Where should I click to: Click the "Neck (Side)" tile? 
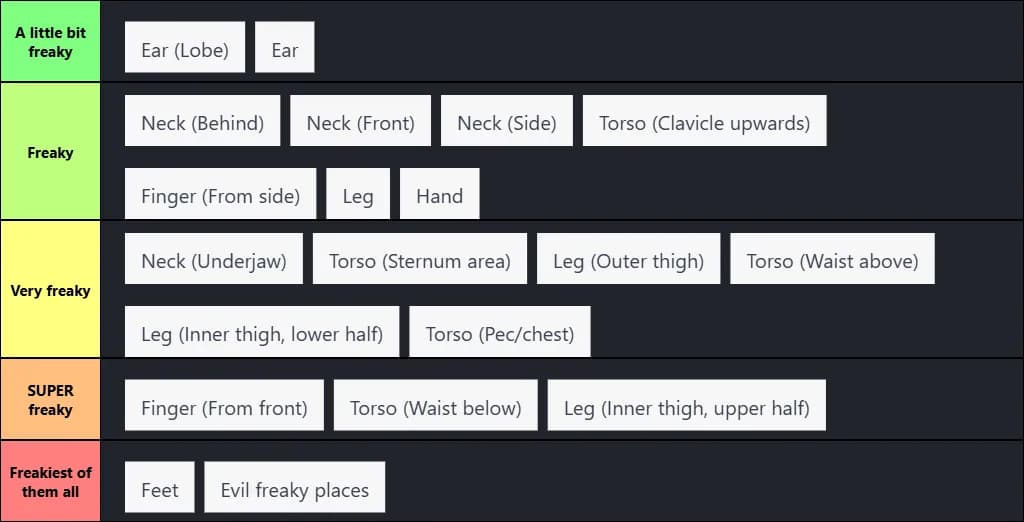507,121
